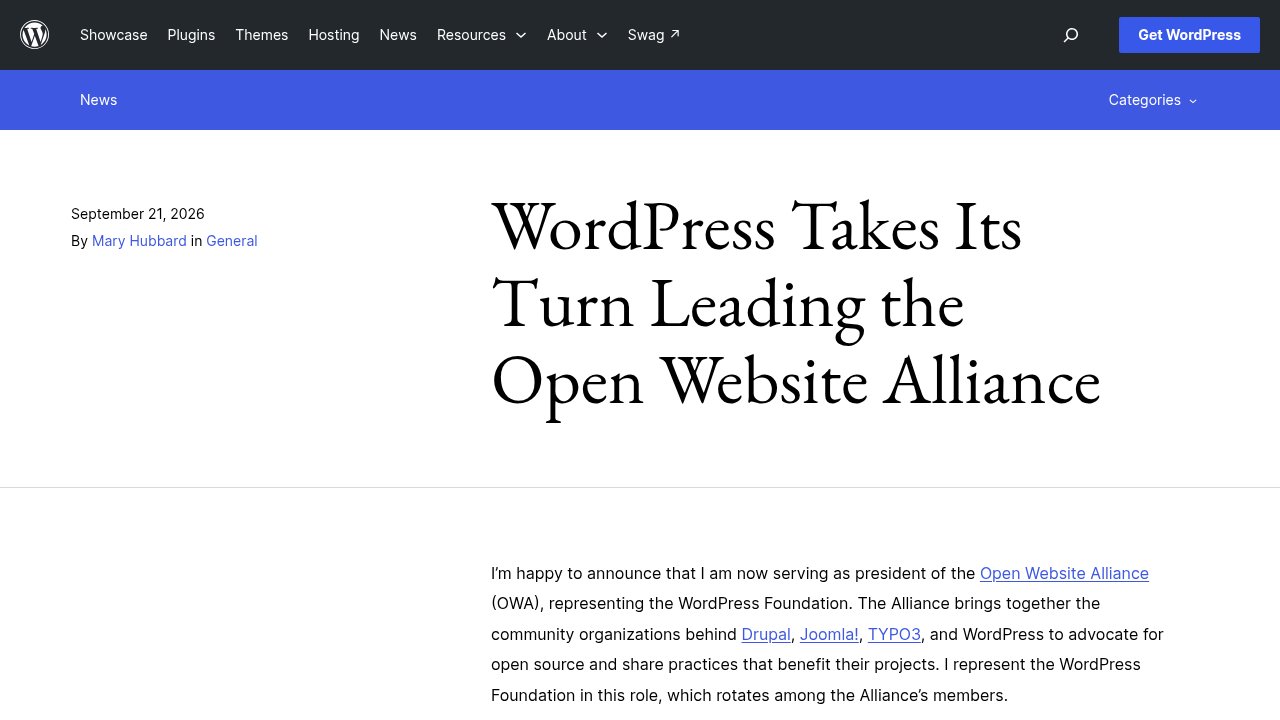Click the Swag external link arrow
Screen dimensions: 1280x720
(675, 34)
